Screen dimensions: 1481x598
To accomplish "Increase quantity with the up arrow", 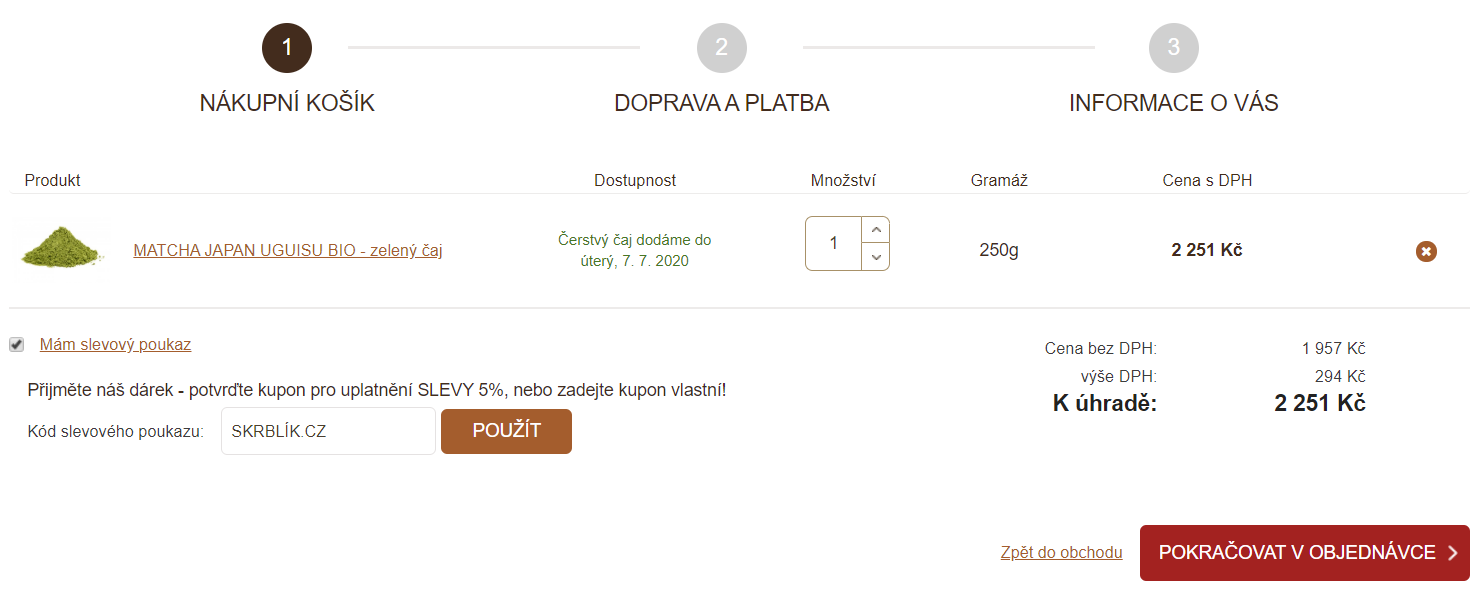I will [876, 230].
